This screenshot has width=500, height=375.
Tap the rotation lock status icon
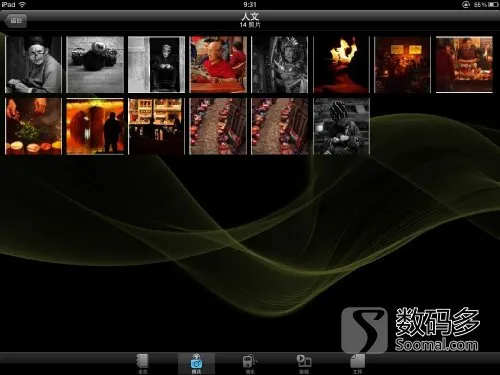pos(466,4)
